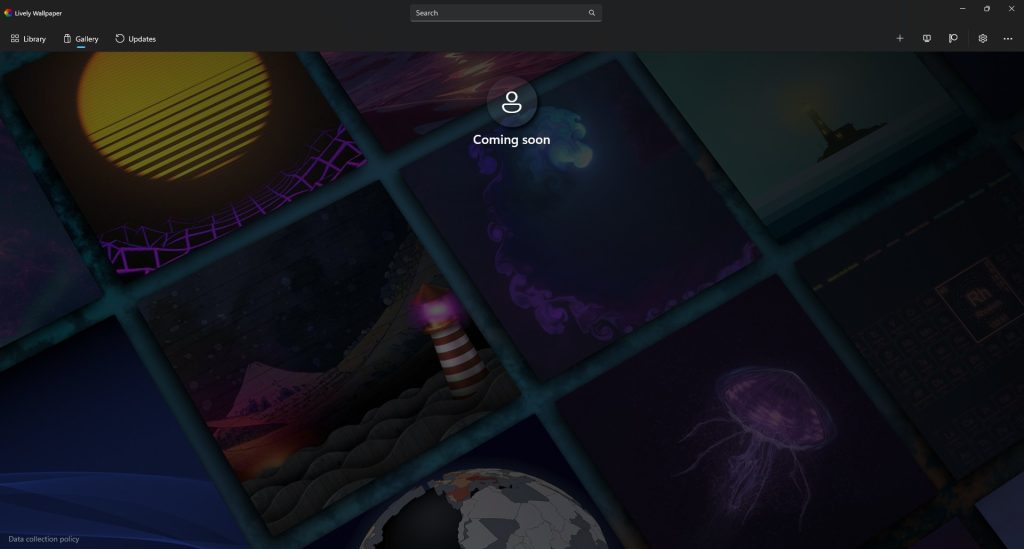Click the magnifier search icon
1024x549 pixels.
coord(592,13)
